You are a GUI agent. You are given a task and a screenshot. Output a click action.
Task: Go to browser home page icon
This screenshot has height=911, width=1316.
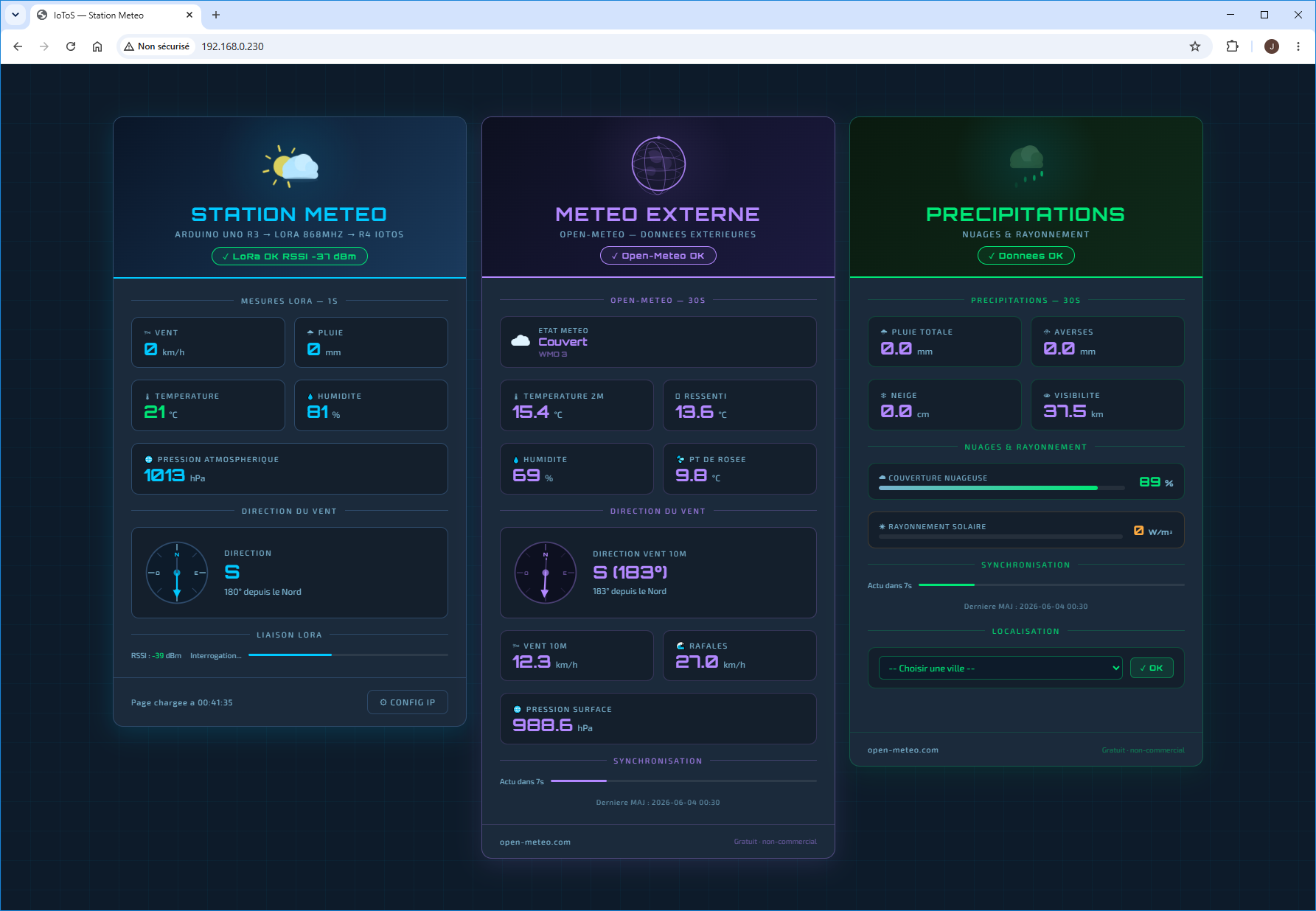click(97, 46)
